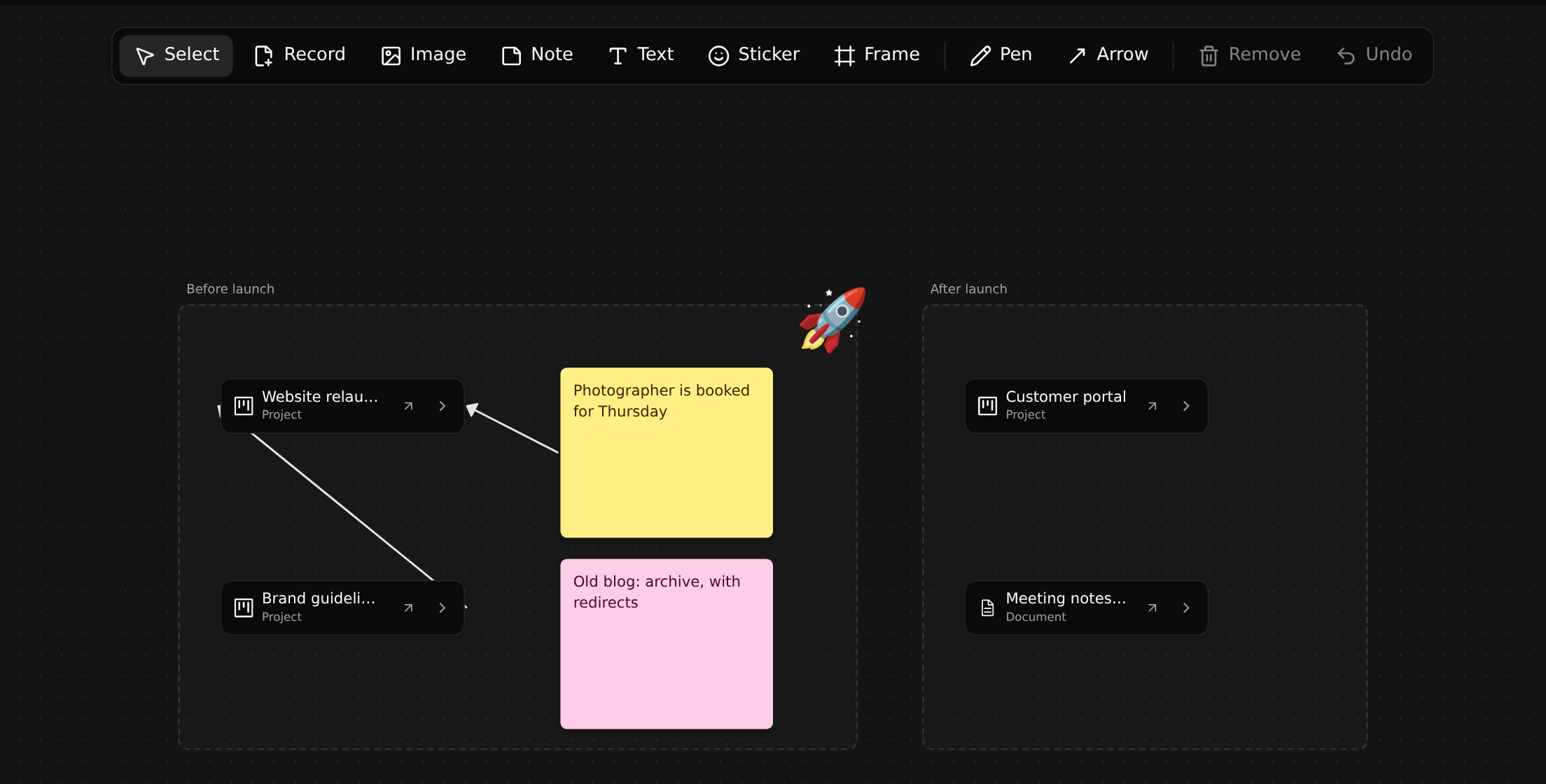Select the Before launch frame label
This screenshot has width=1546, height=784.
(x=230, y=289)
